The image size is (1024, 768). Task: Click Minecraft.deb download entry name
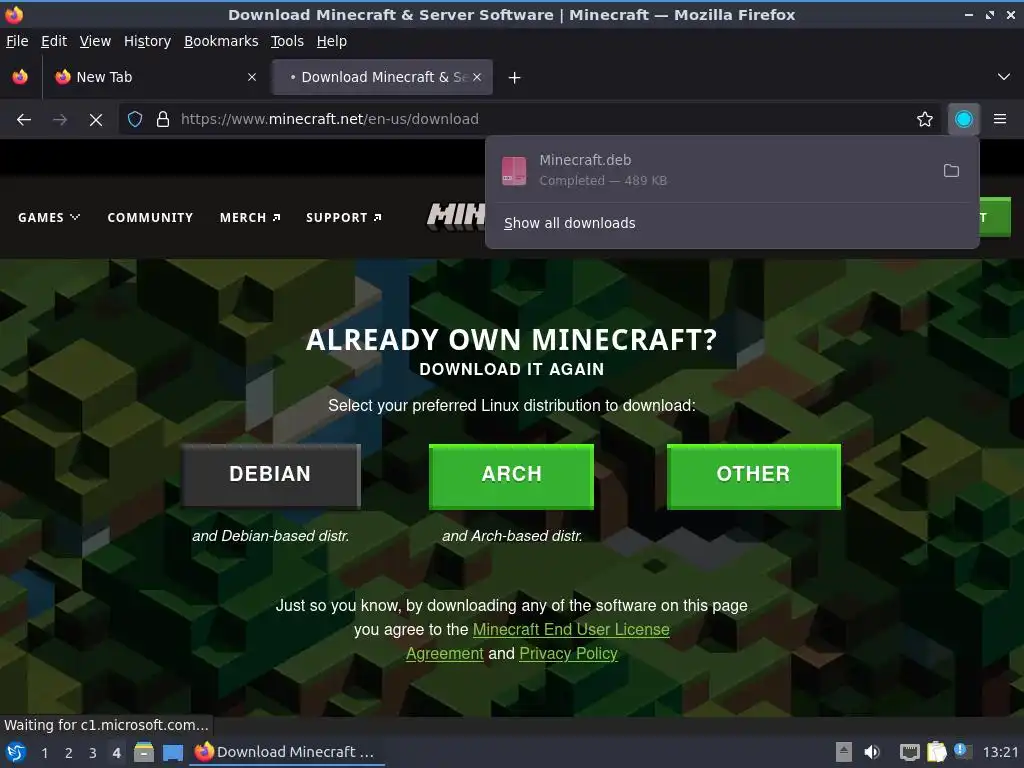pyautogui.click(x=585, y=160)
